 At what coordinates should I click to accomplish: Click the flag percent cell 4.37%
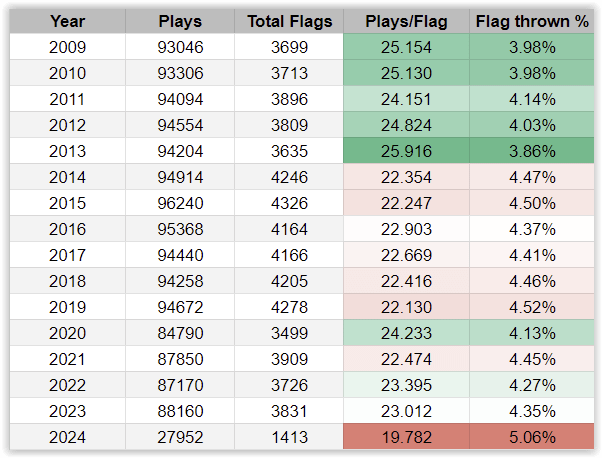point(532,229)
